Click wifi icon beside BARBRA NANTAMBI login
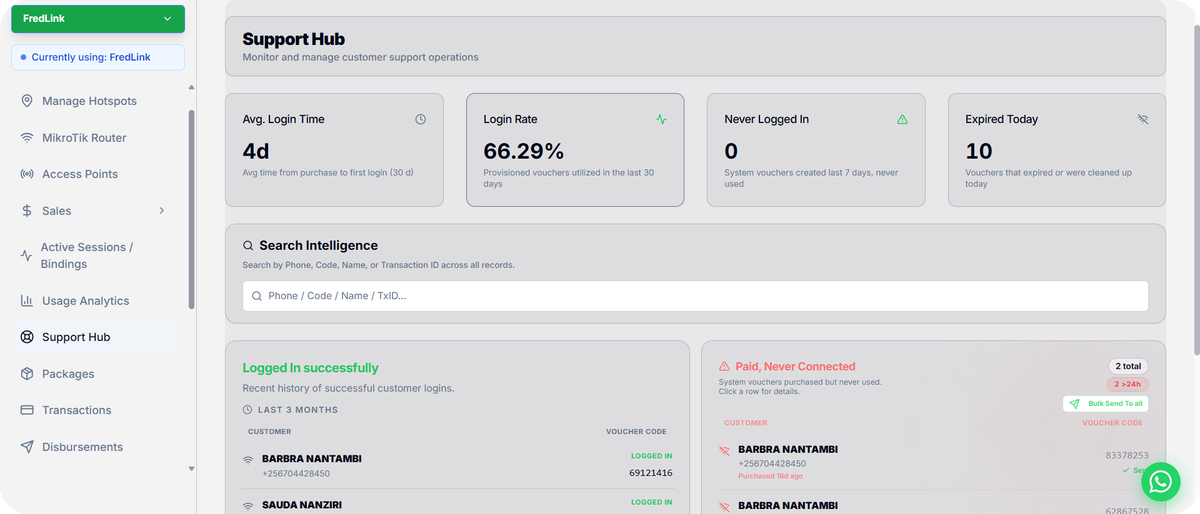Viewport: 1200px width, 514px height. (248, 460)
